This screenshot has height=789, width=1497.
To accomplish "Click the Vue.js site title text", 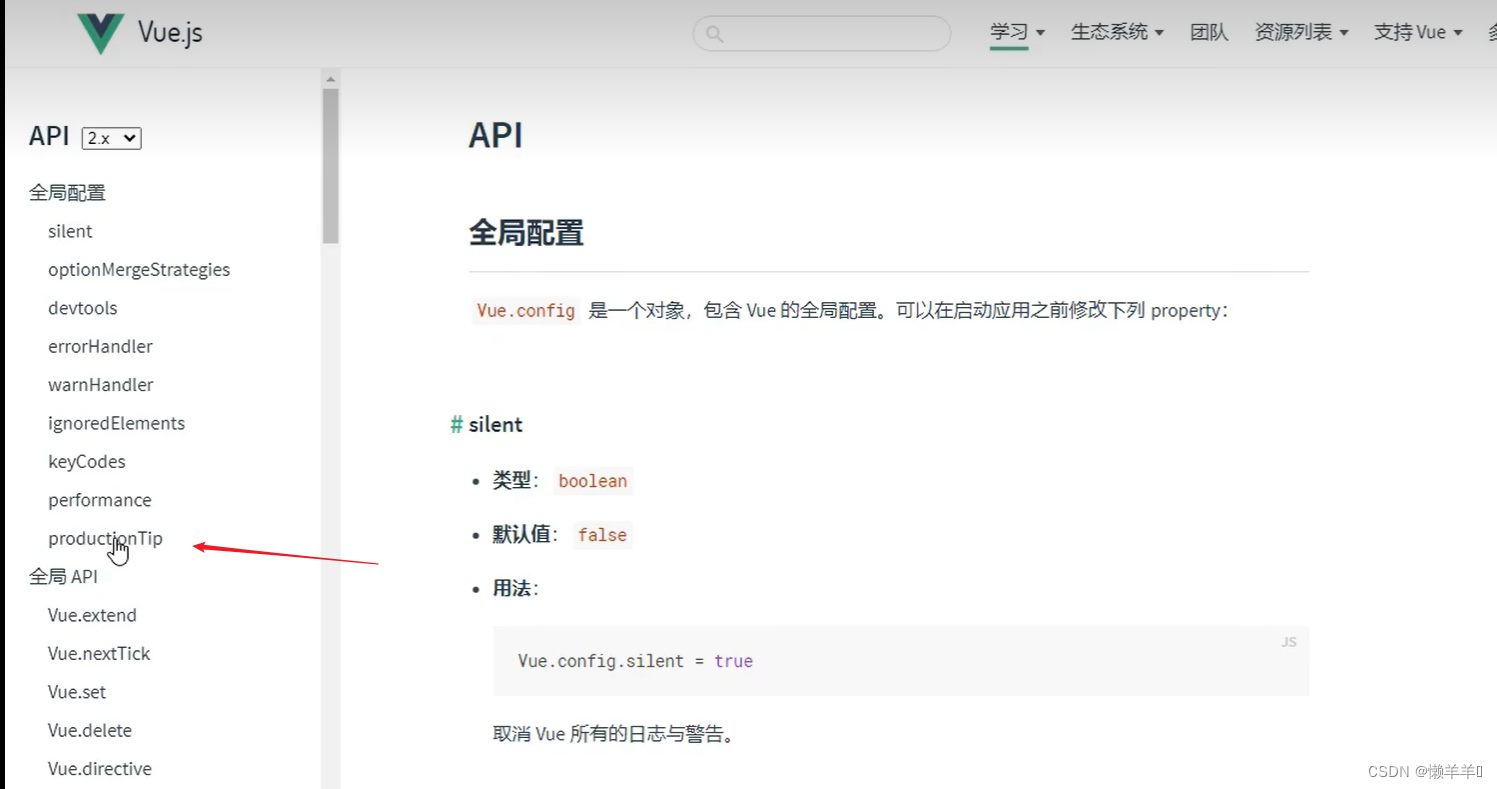I will click(x=170, y=33).
